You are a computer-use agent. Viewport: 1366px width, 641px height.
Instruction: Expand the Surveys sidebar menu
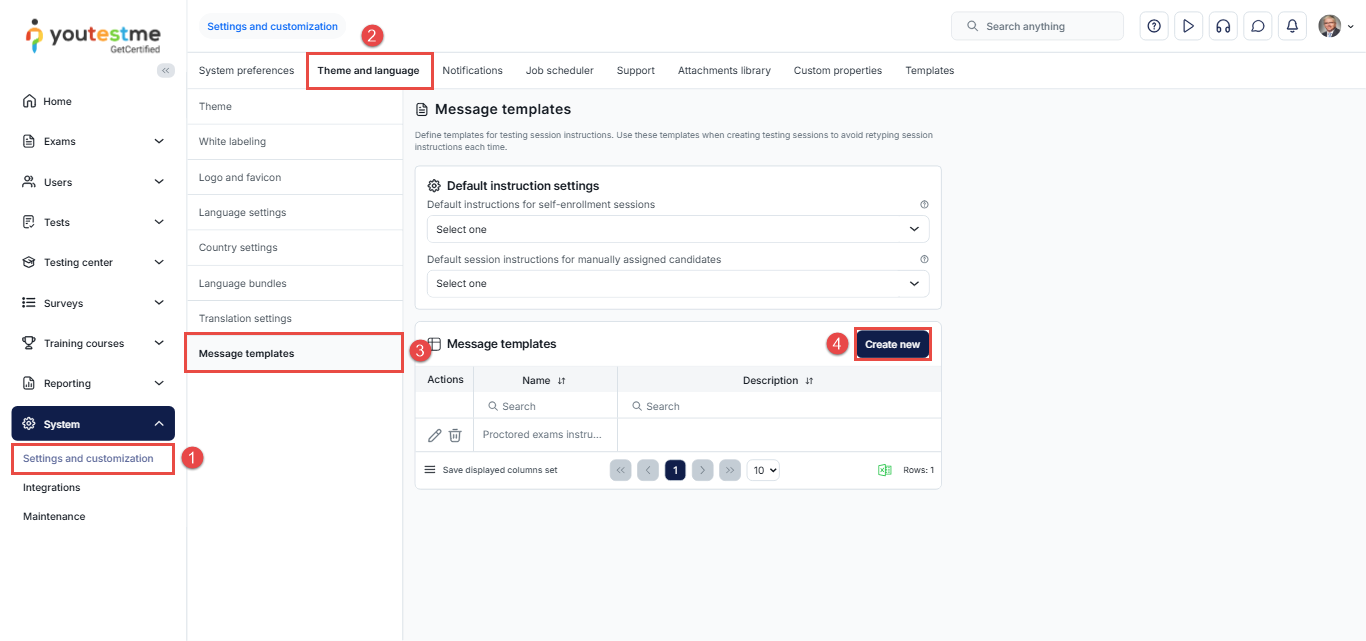point(93,303)
